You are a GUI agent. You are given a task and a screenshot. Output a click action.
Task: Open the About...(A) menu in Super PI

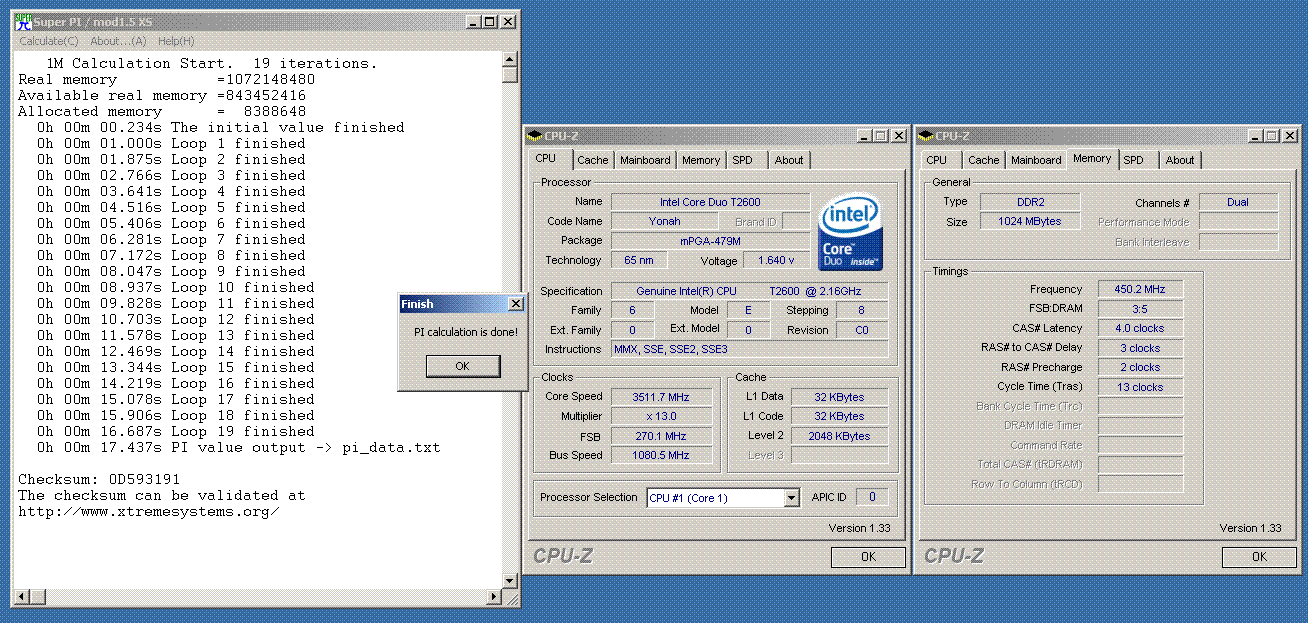pos(118,41)
